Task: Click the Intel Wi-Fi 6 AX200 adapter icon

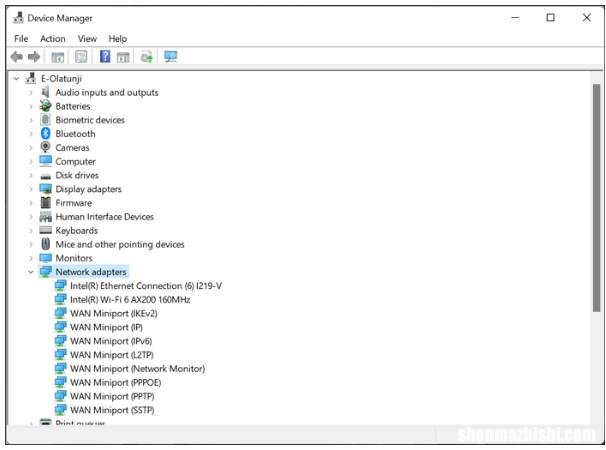Action: (x=61, y=299)
